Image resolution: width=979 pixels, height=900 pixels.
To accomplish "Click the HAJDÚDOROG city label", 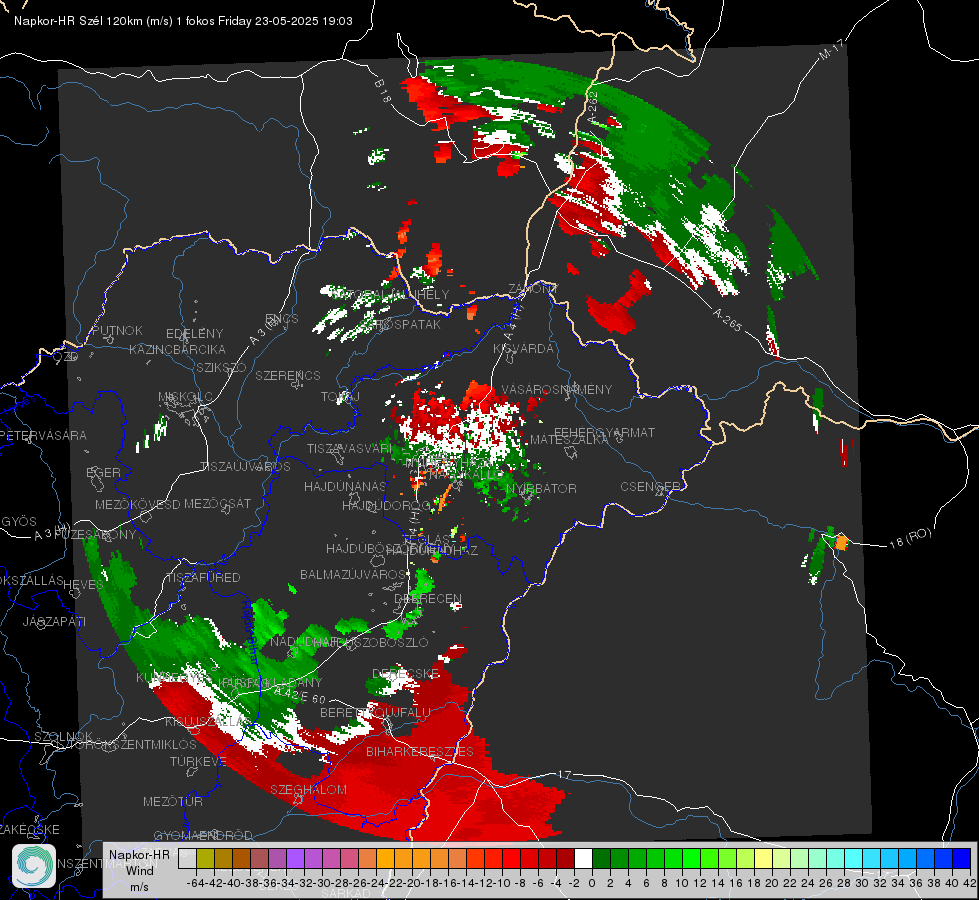I will pos(386,505).
